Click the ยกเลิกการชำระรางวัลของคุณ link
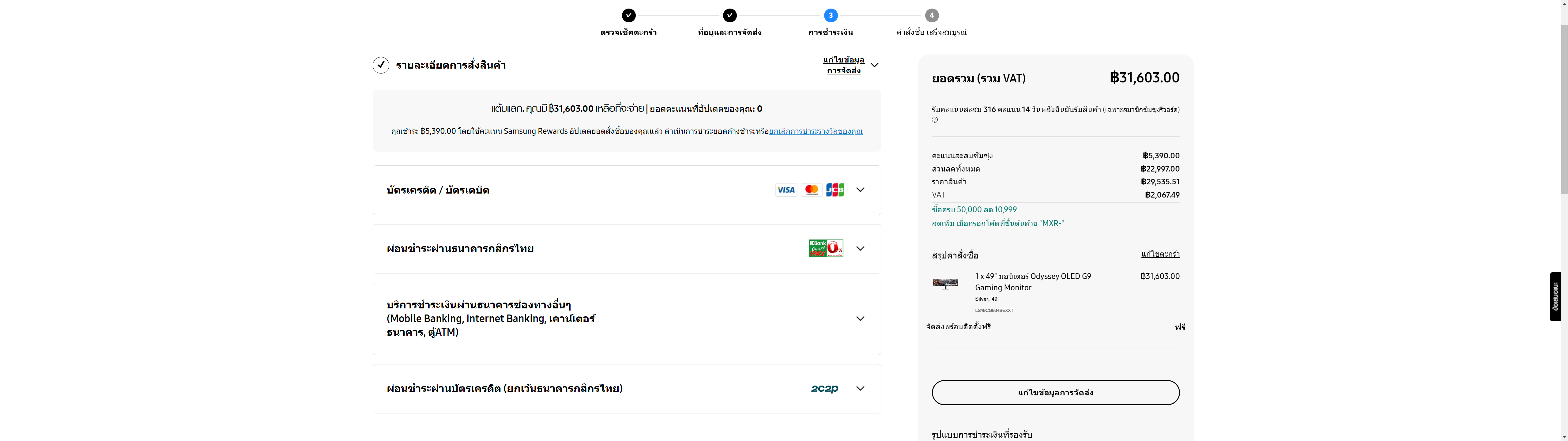The image size is (1568, 441). coord(816,132)
